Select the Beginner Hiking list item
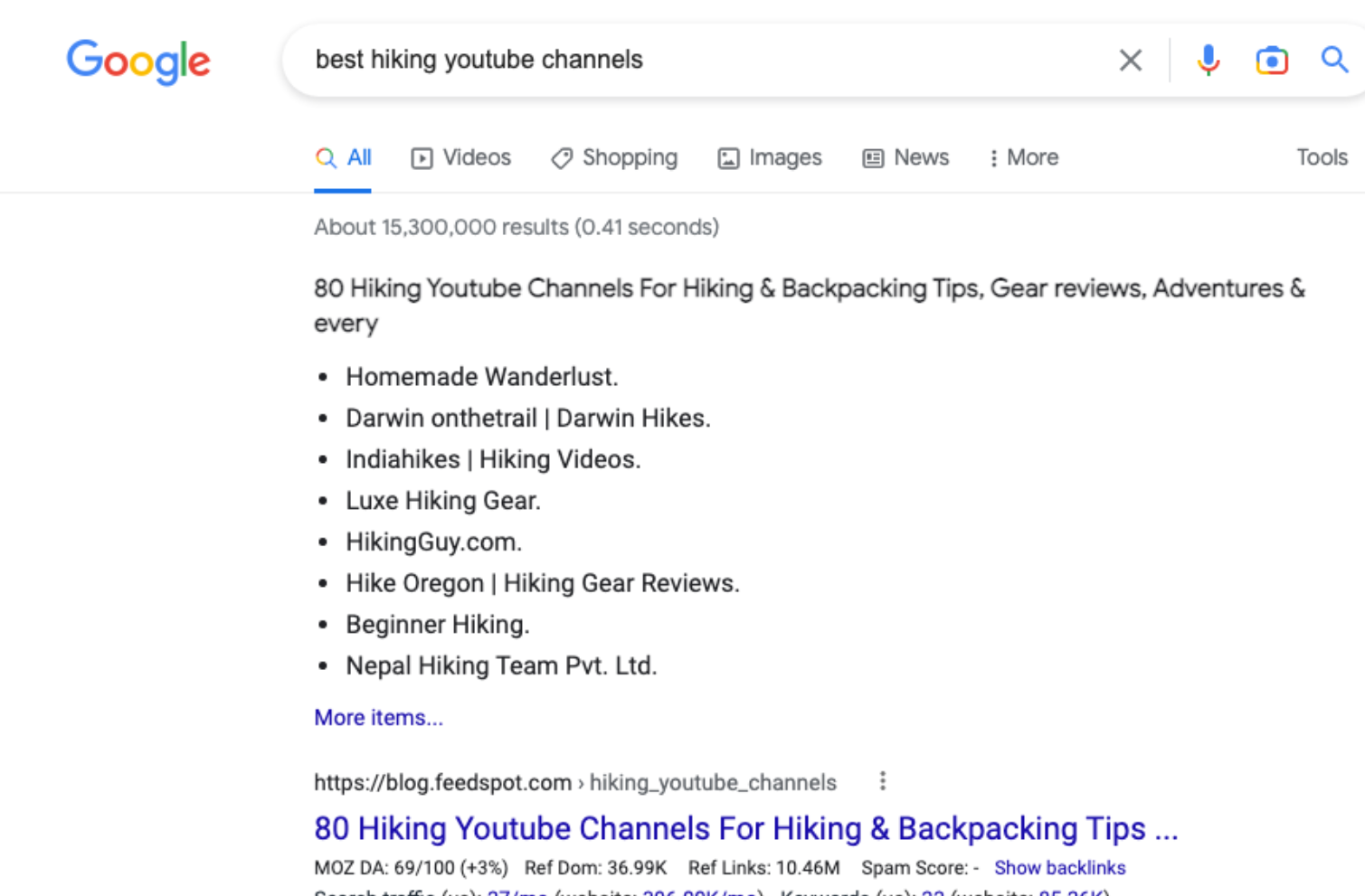This screenshot has width=1365, height=896. coord(438,625)
